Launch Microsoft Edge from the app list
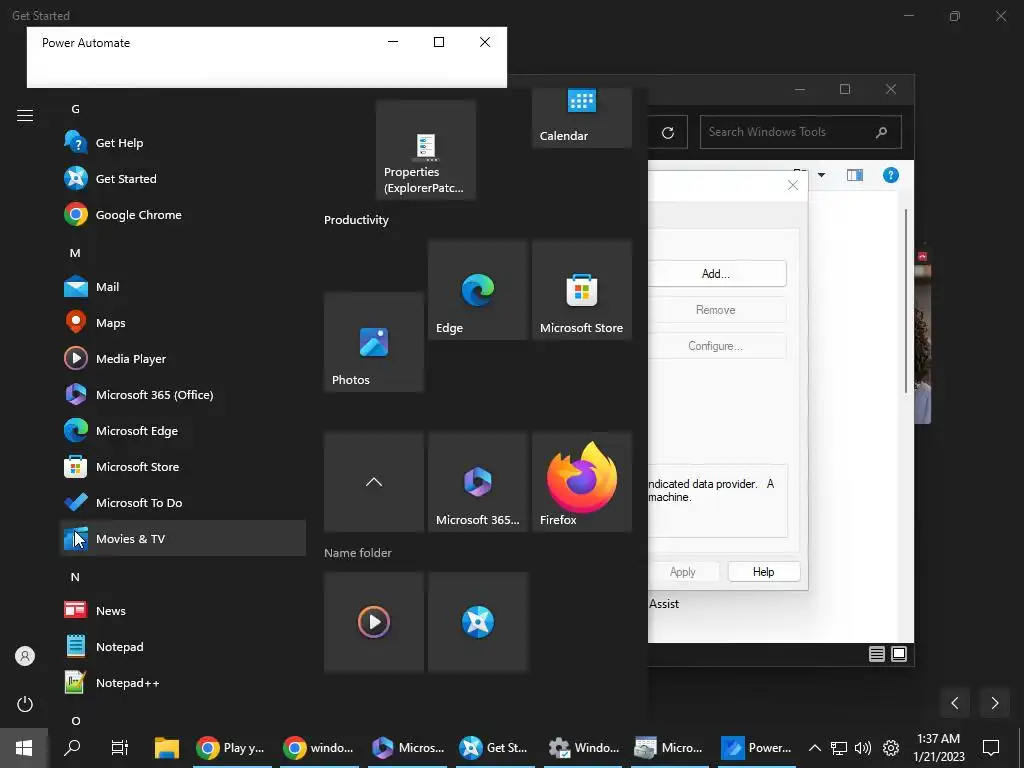1024x768 pixels. (183, 430)
